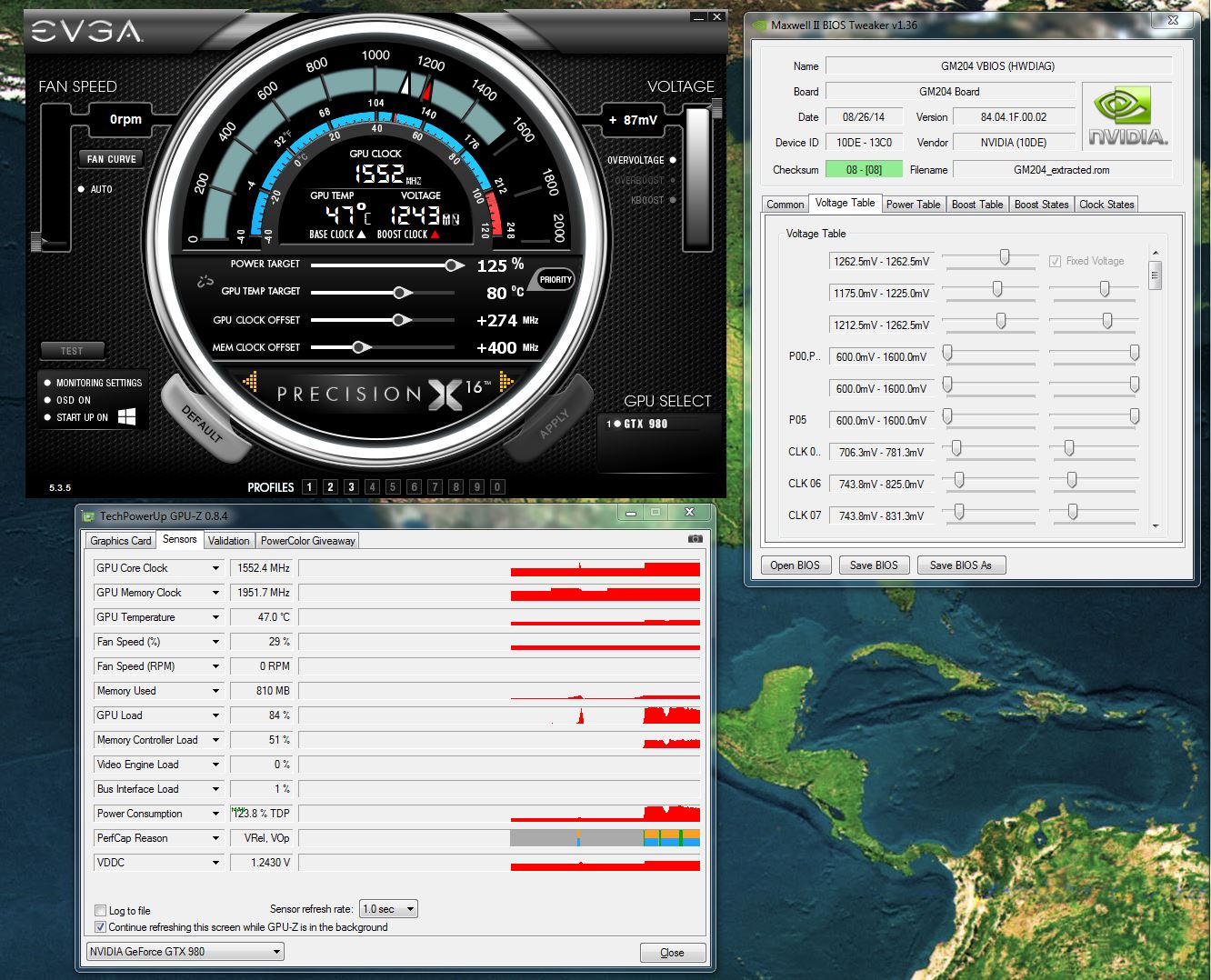
Task: Toggle OSD ON
Action: pos(47,400)
